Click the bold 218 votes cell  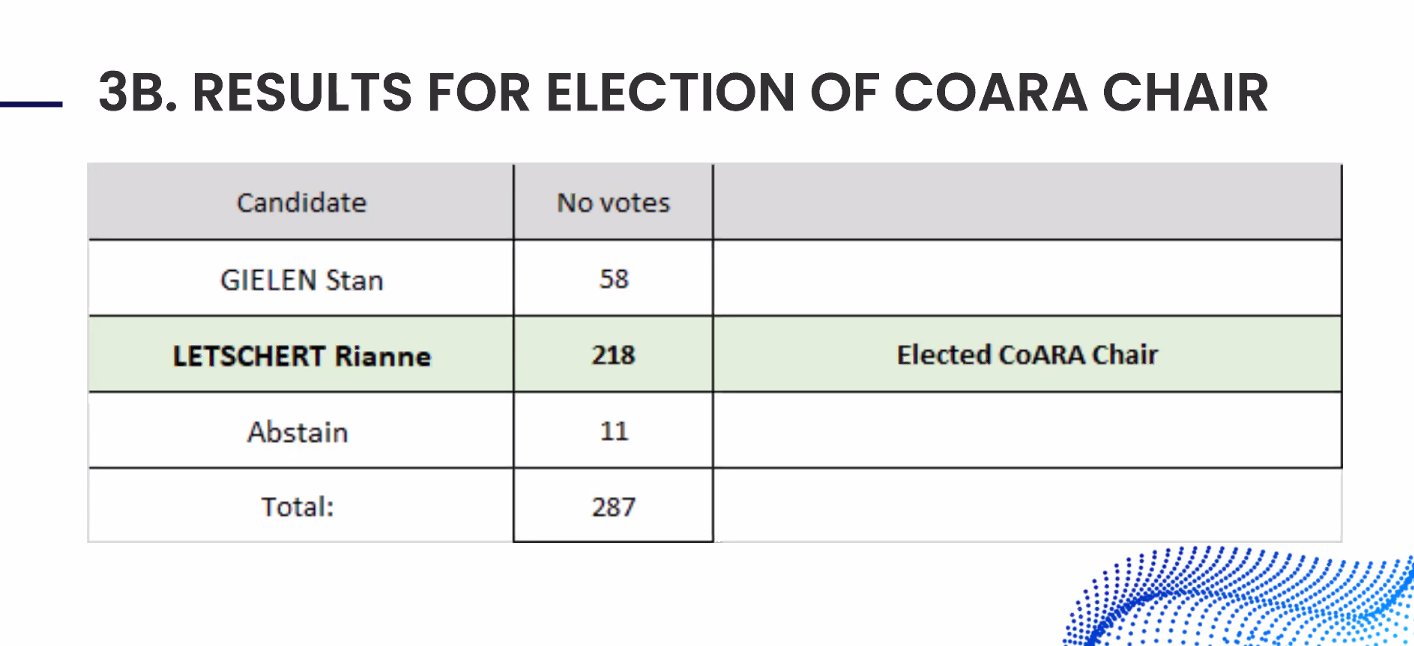click(x=613, y=355)
